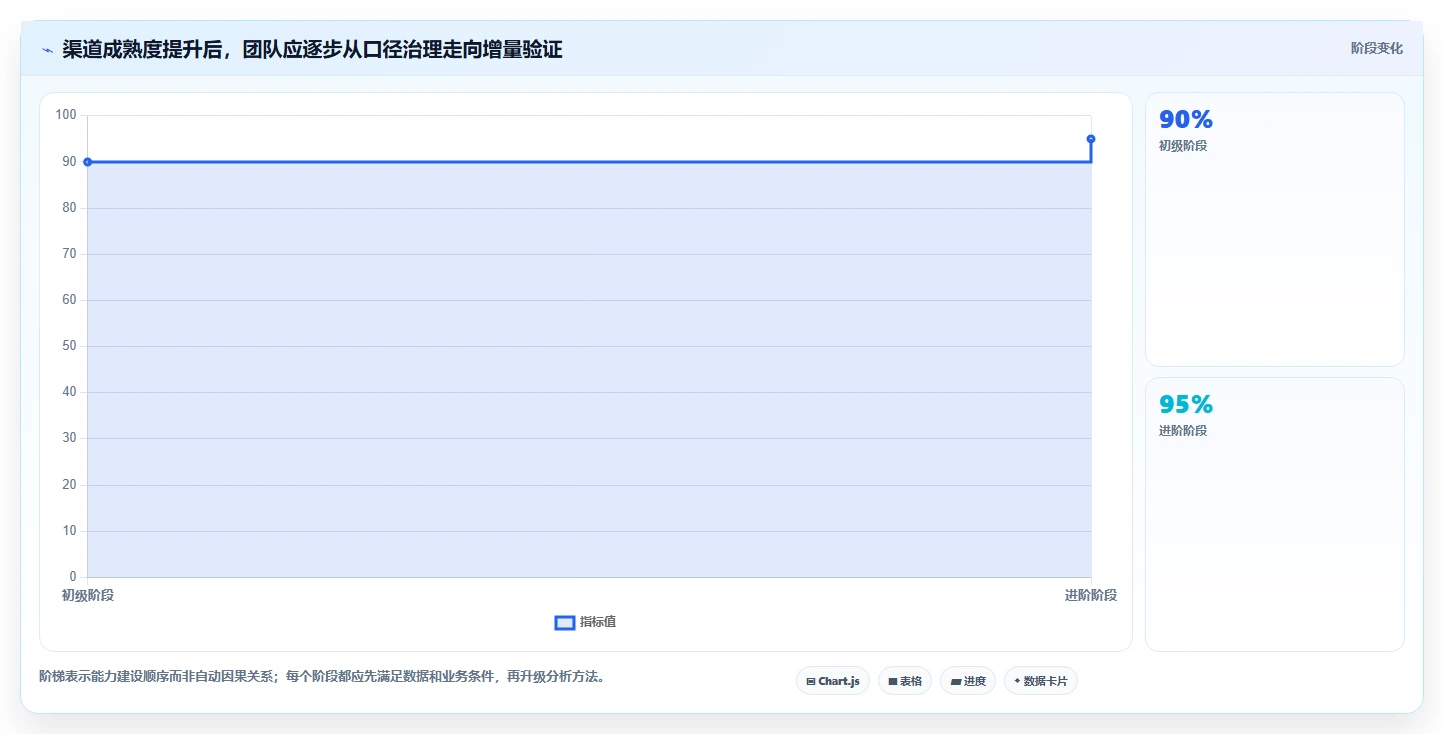Select the 进度 tag chip
Image resolution: width=1444 pixels, height=734 pixels.
[x=968, y=681]
